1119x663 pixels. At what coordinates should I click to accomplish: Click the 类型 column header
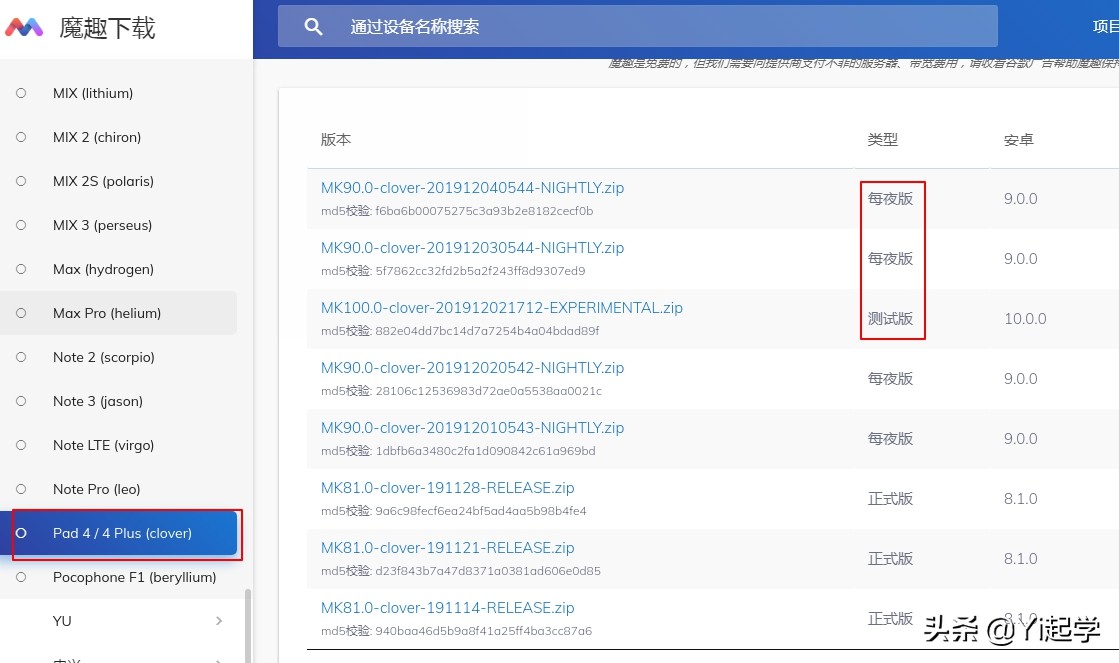click(883, 140)
